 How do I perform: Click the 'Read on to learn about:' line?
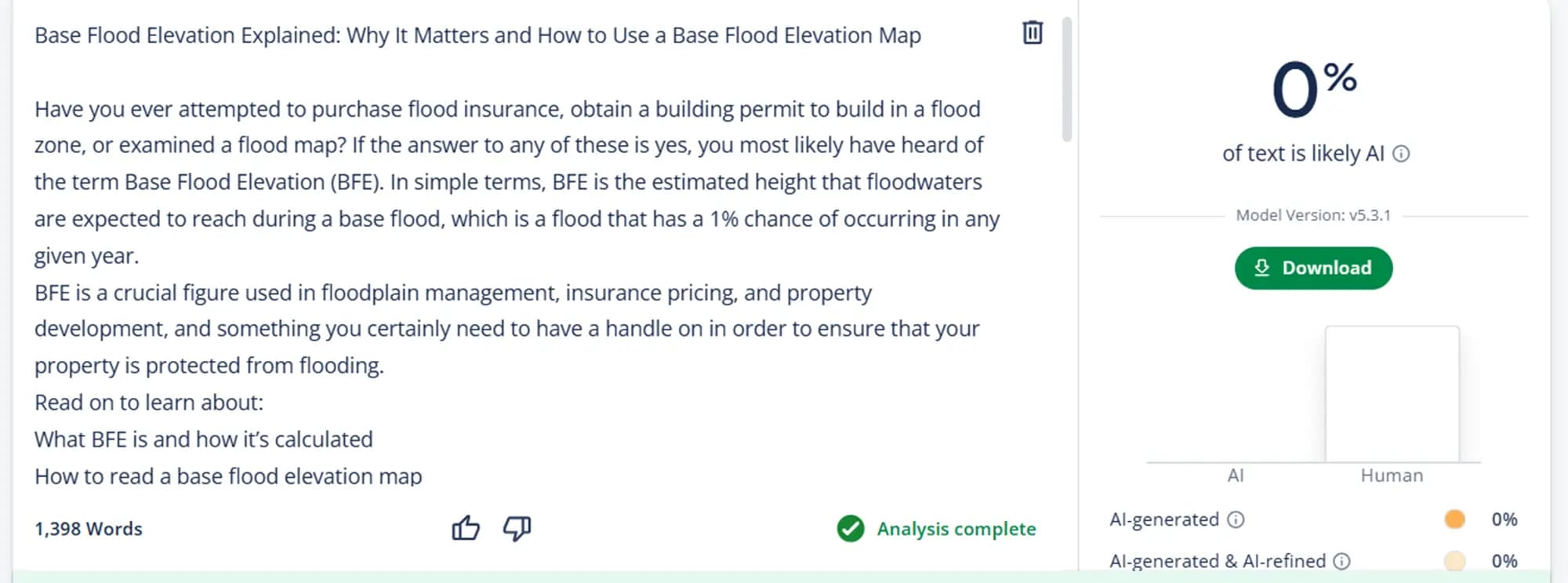[149, 403]
